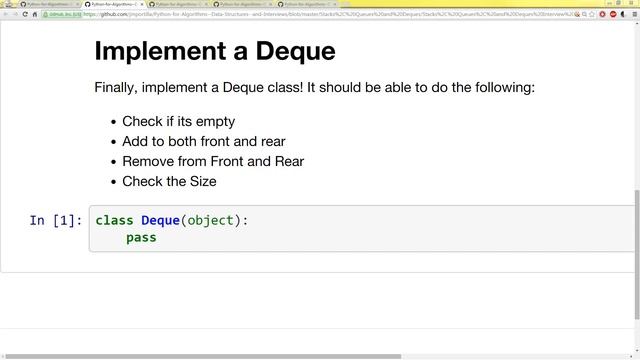This screenshot has width=640, height=360.
Task: Close the fifth browser tab
Action: (x=334, y=4)
